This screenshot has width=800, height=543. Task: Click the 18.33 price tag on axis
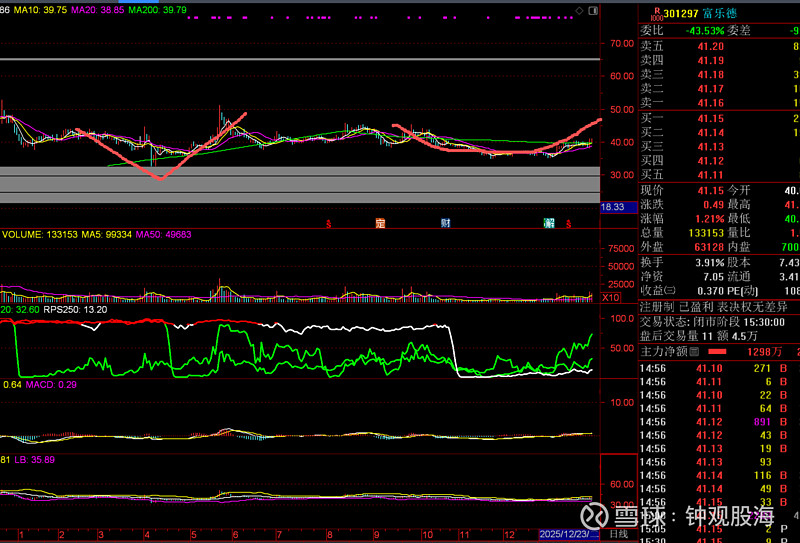point(612,207)
